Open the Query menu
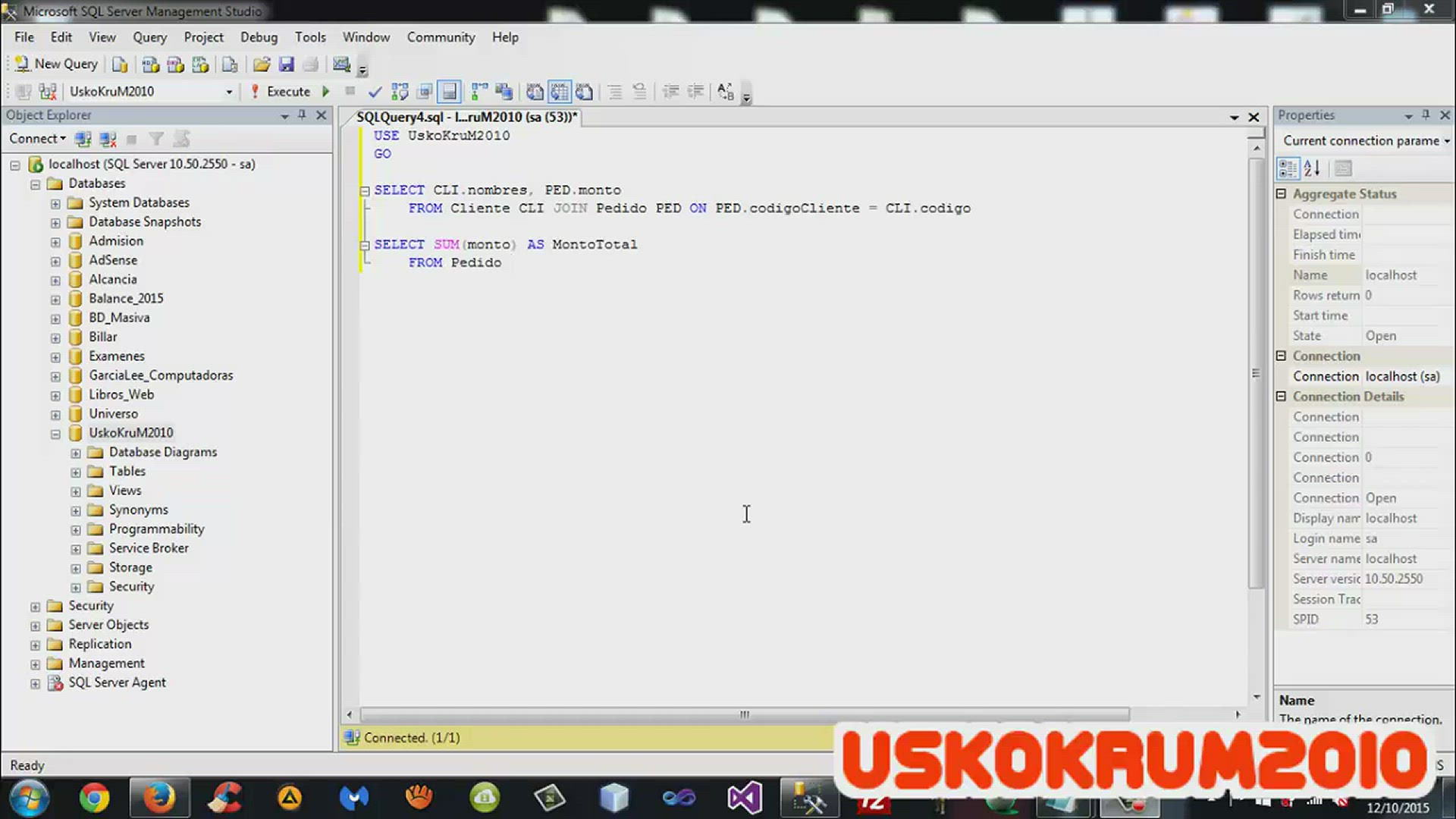1456x819 pixels. click(149, 37)
